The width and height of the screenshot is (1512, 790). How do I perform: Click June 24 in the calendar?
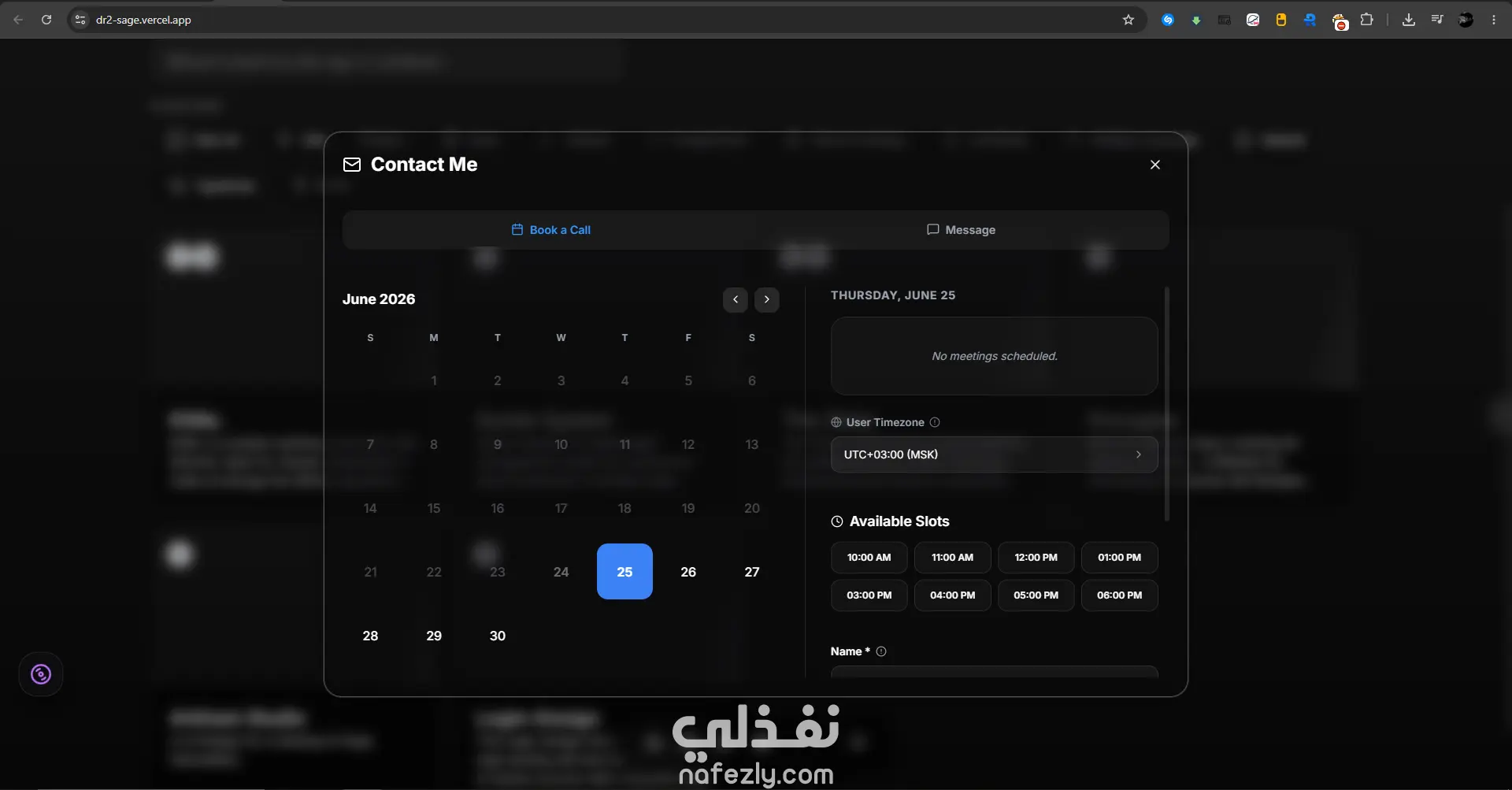coord(561,572)
